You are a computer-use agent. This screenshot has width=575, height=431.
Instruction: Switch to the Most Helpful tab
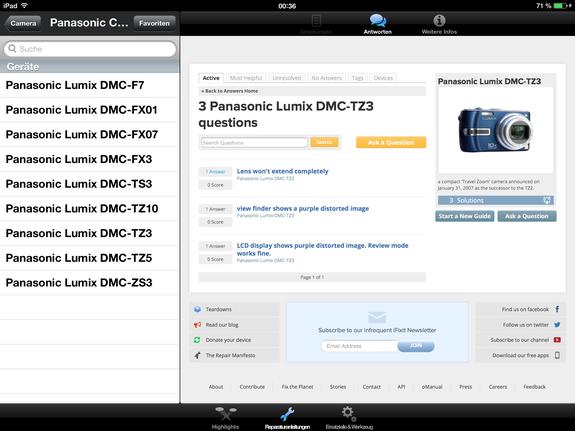point(246,78)
